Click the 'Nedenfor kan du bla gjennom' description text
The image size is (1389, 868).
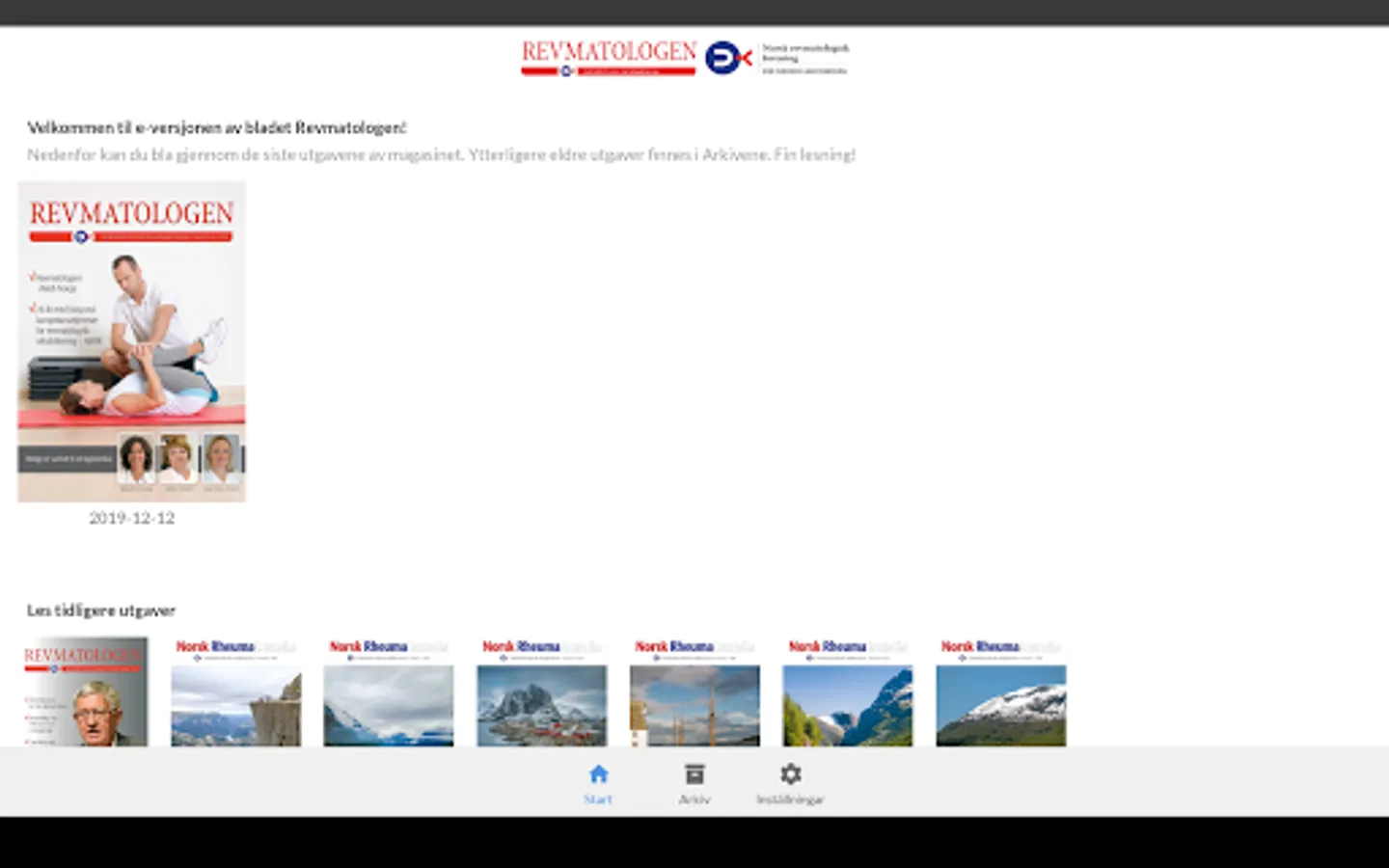[441, 154]
